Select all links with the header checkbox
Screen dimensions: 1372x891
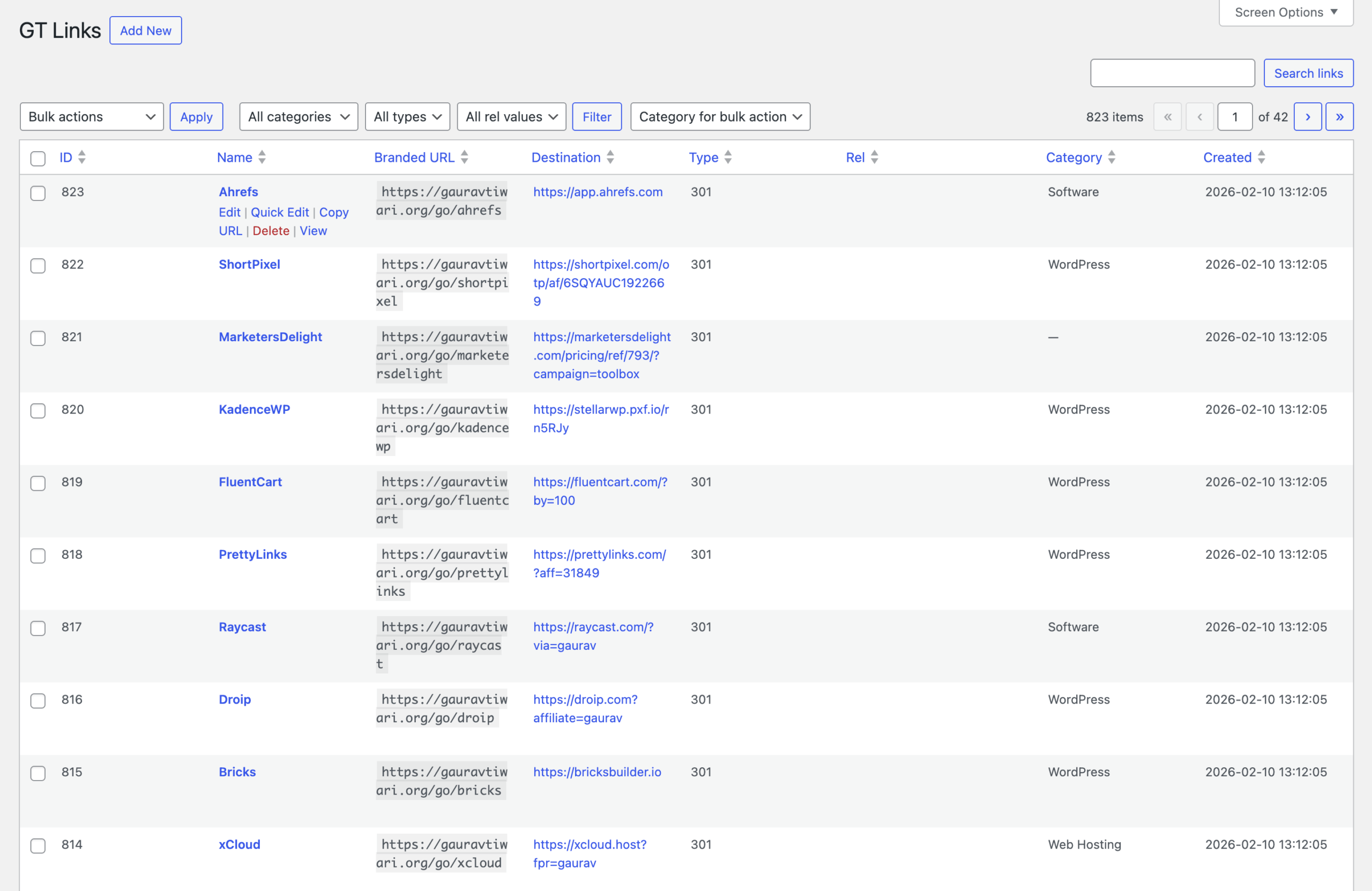point(38,159)
